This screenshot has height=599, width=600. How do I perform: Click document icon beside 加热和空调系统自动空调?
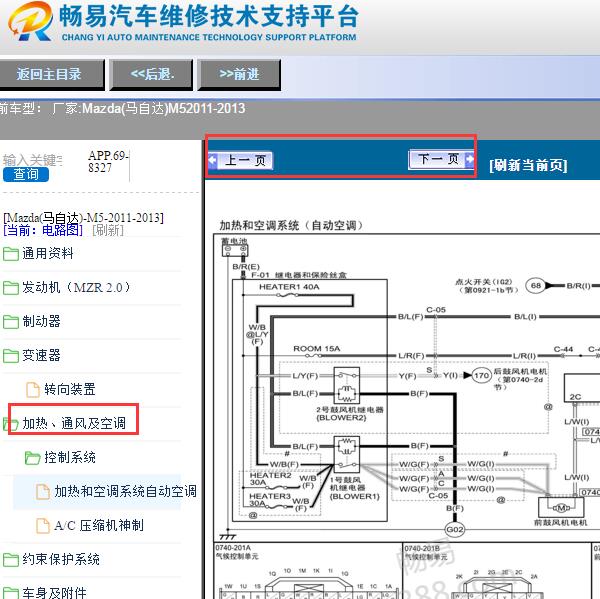[x=43, y=492]
